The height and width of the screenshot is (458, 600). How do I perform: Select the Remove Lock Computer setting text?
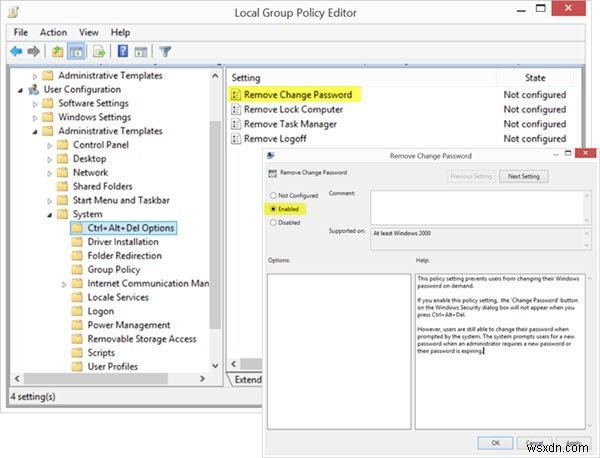click(293, 109)
